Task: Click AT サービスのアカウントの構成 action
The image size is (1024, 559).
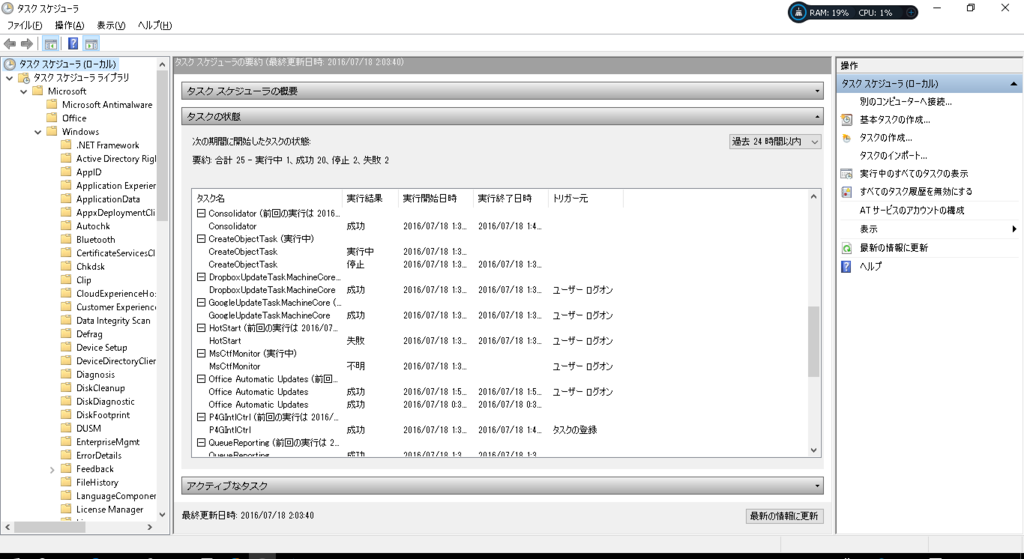Action: (912, 210)
